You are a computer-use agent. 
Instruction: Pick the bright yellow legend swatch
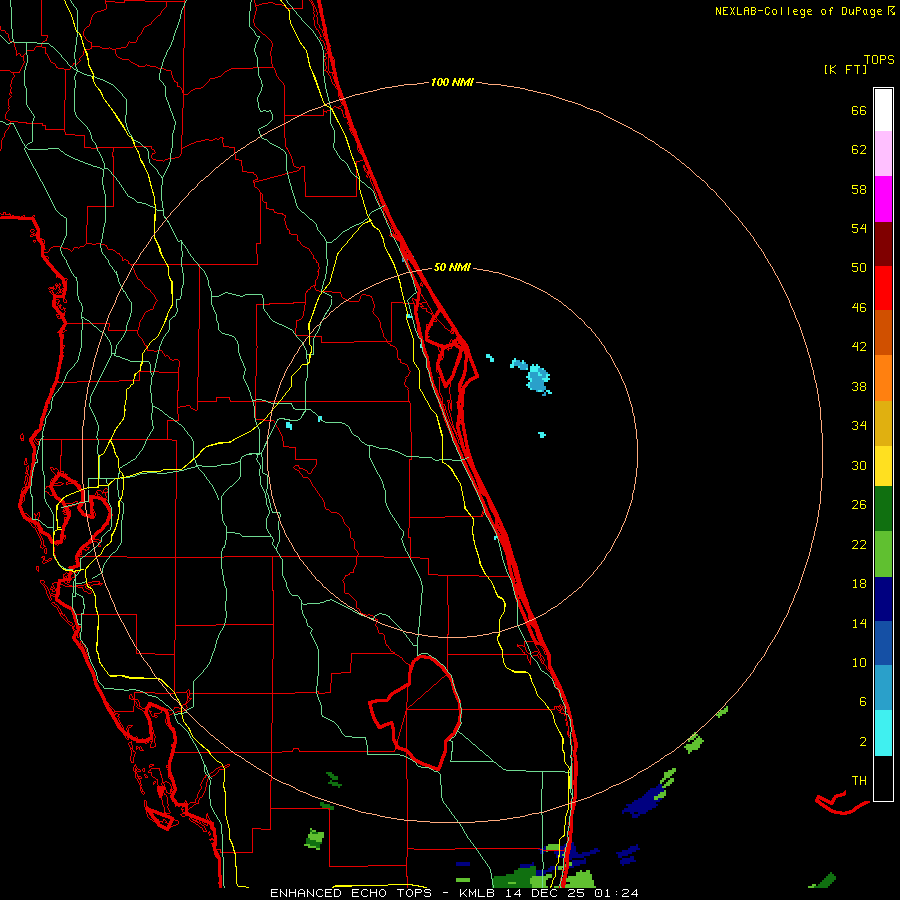point(883,466)
